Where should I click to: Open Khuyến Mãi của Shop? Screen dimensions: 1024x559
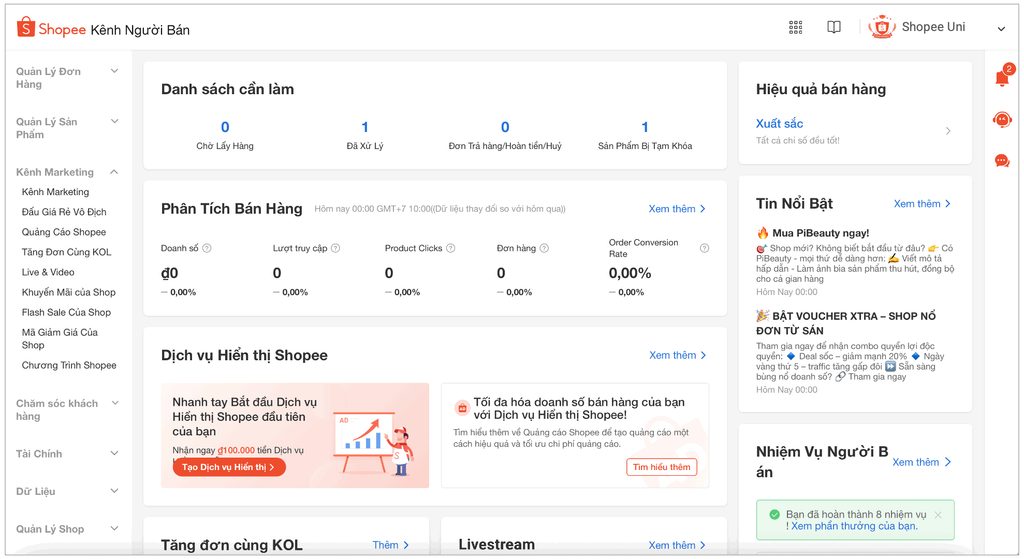click(69, 293)
